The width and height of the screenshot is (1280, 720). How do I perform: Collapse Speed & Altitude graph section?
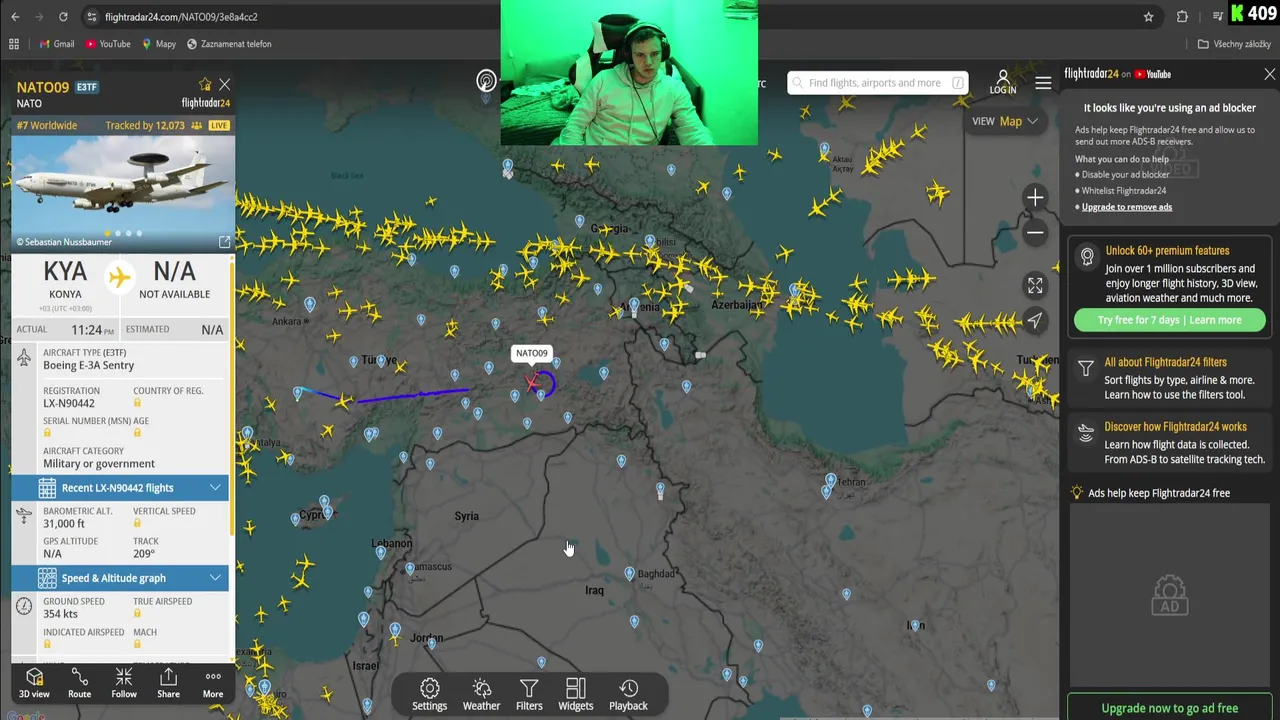click(x=120, y=578)
